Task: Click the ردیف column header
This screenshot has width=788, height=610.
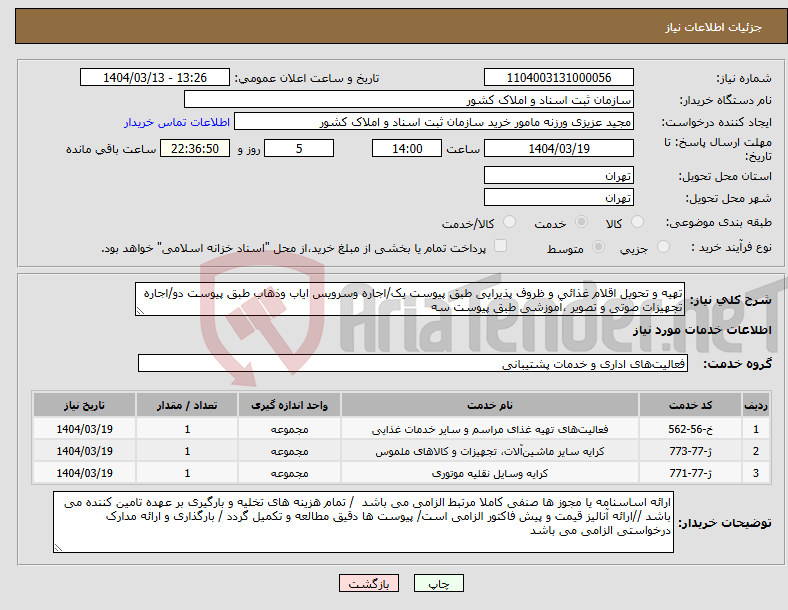Action: click(x=756, y=405)
